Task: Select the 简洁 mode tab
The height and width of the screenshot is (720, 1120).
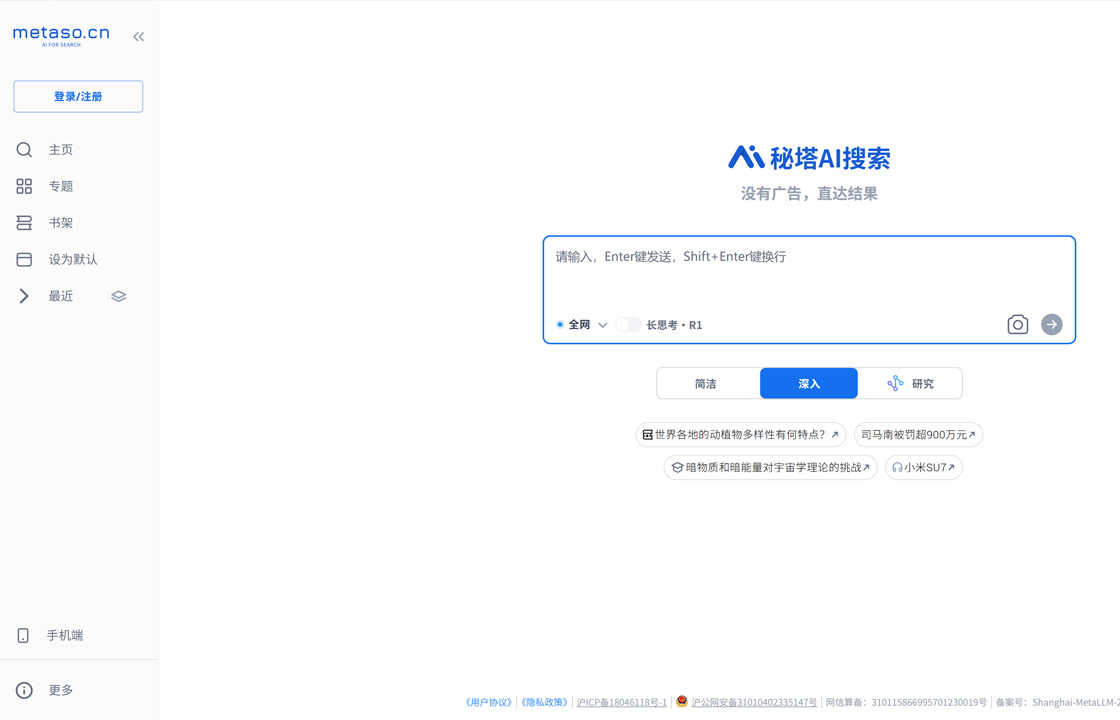Action: (708, 384)
